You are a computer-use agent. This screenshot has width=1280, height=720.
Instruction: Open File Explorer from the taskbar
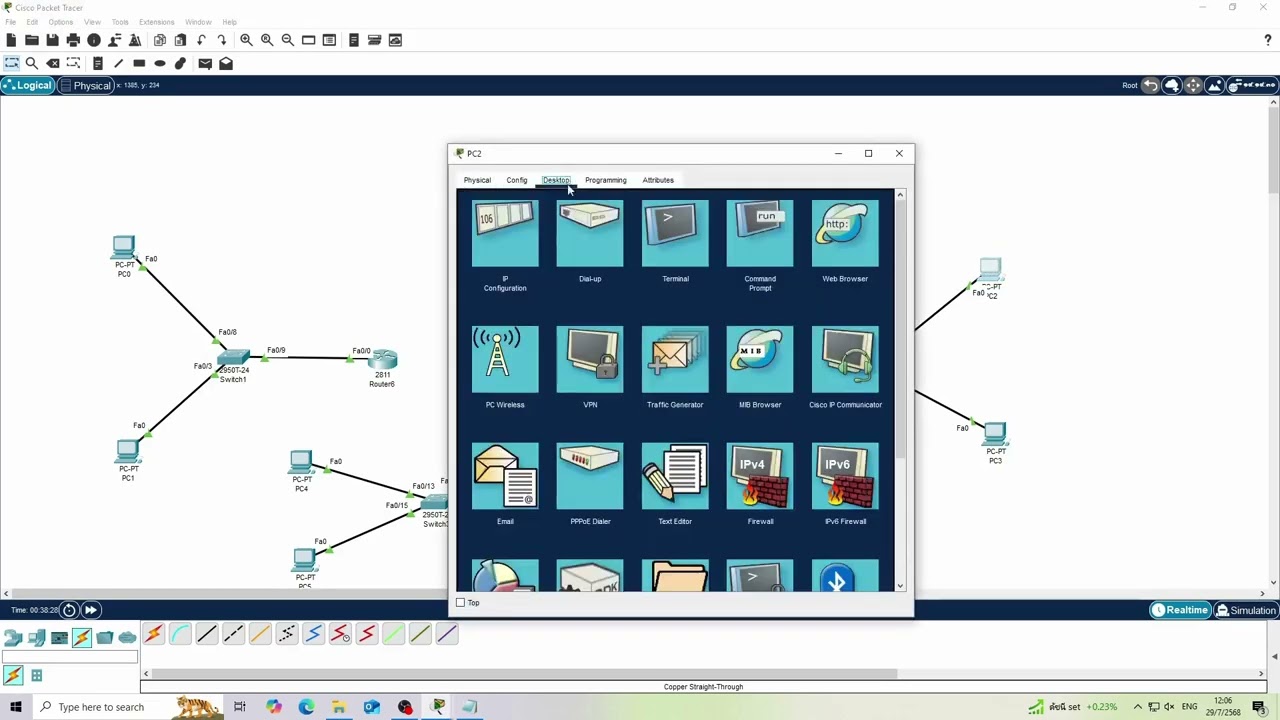[339, 707]
